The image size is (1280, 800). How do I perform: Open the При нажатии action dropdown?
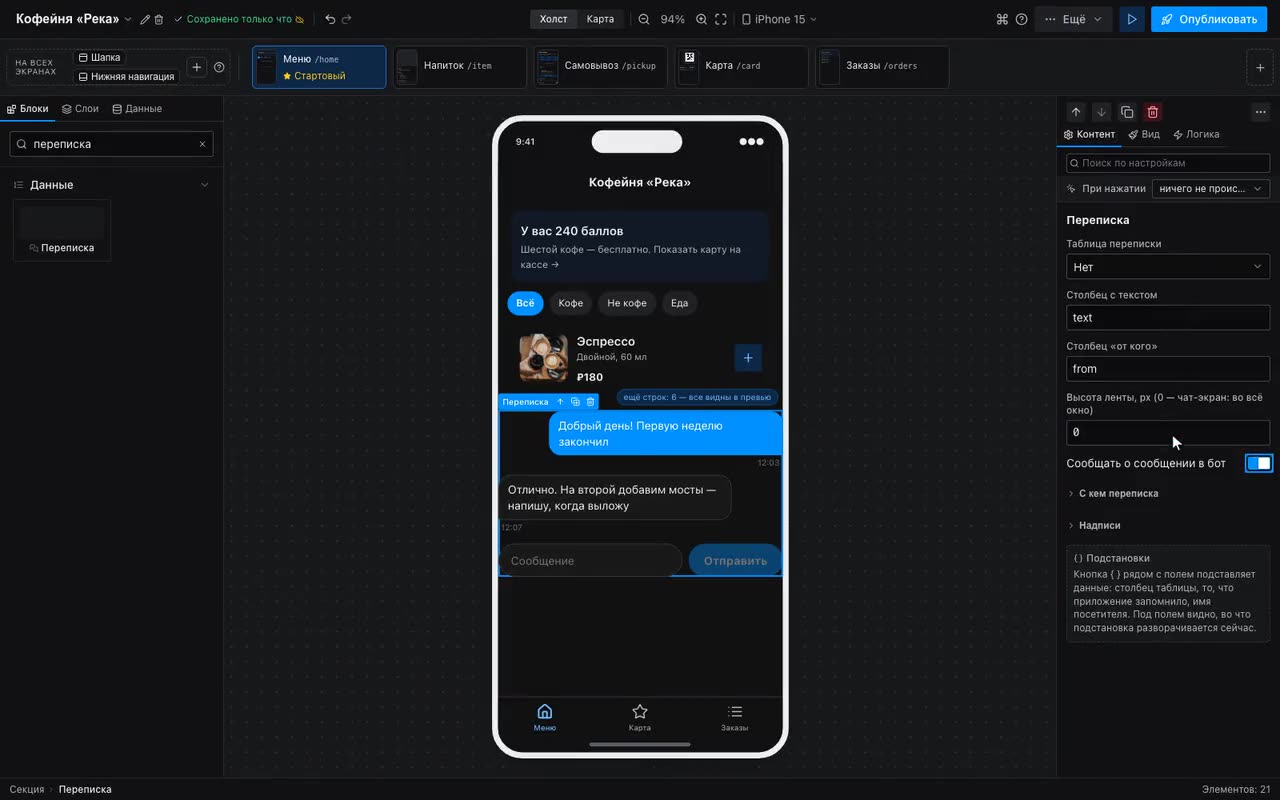(1211, 188)
